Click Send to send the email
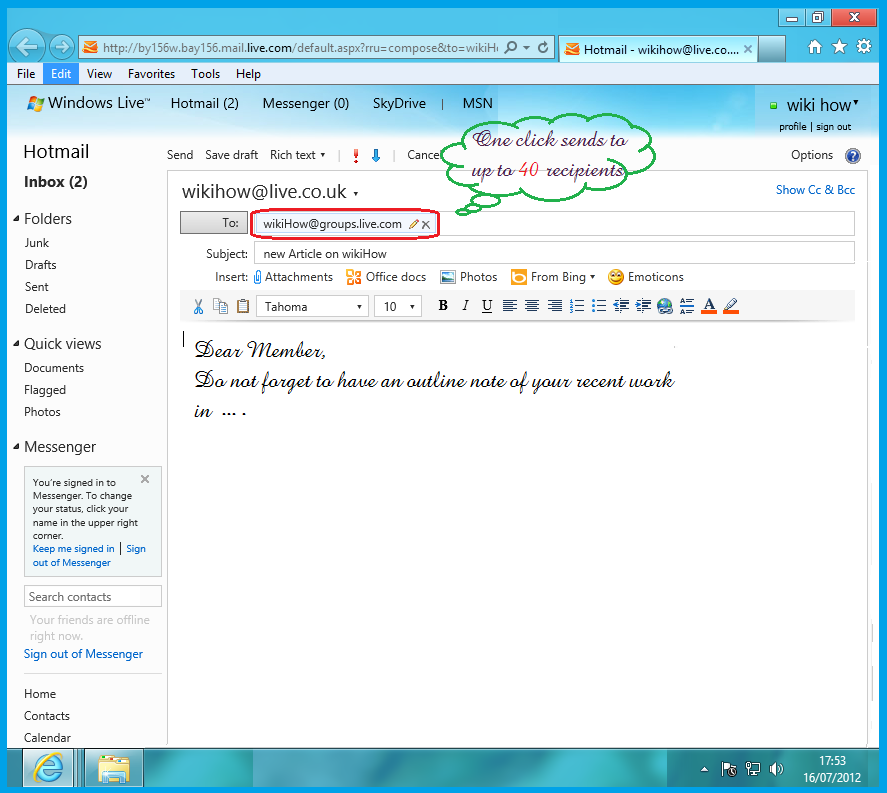The image size is (887, 793). pos(180,155)
